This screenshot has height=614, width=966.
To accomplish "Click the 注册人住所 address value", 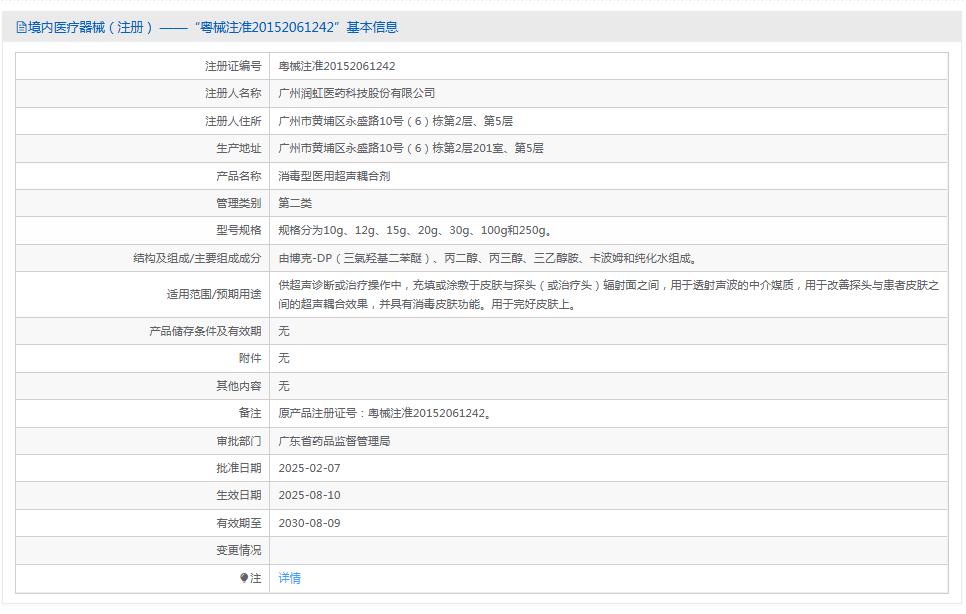I will point(395,121).
